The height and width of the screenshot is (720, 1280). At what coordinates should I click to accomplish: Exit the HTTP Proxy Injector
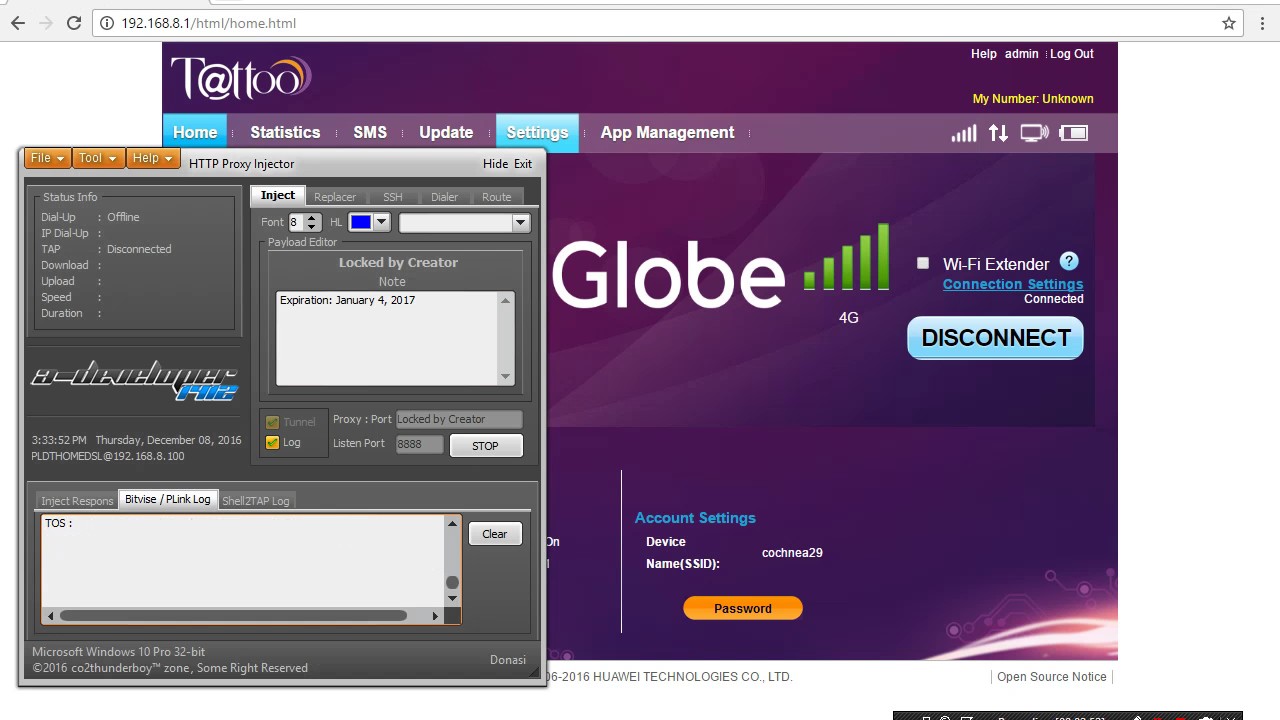click(523, 164)
